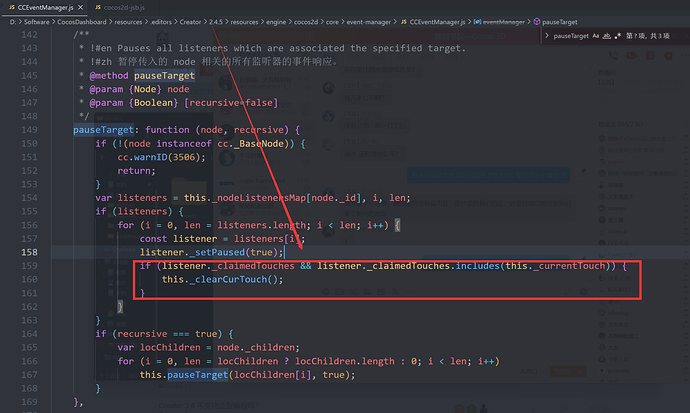The width and height of the screenshot is (690, 413).
Task: Click line number 142 in the gutter
Action: 29,35
